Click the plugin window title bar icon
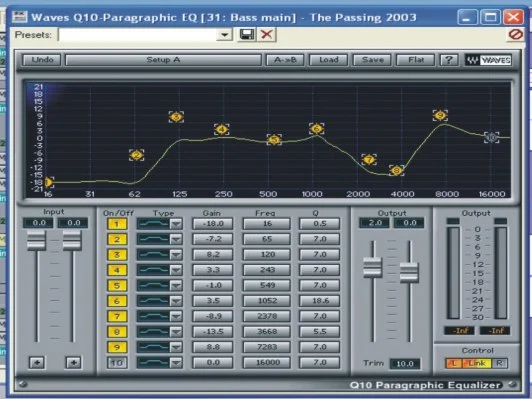This screenshot has width=532, height=399. (19, 17)
